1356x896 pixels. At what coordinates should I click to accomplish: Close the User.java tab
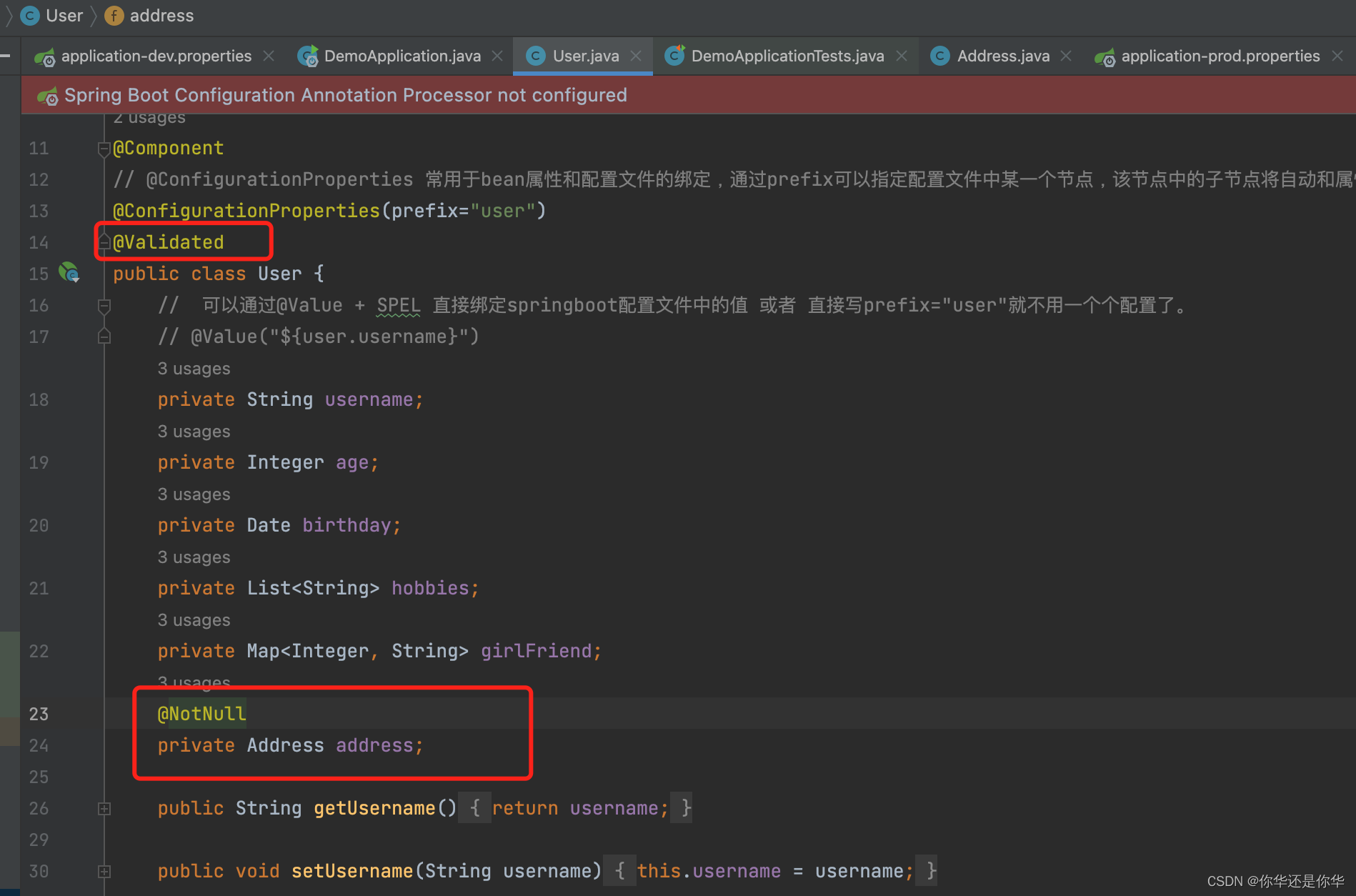click(x=636, y=56)
